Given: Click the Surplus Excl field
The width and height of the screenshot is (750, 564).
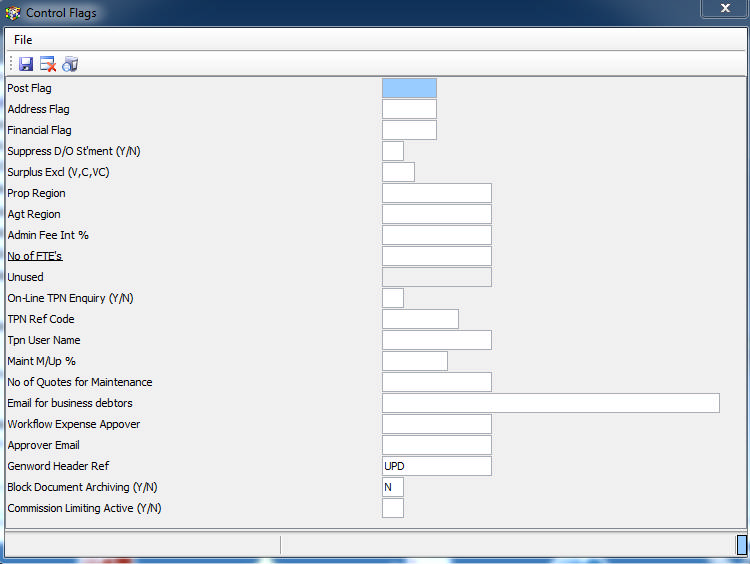Looking at the screenshot, I should pyautogui.click(x=398, y=172).
